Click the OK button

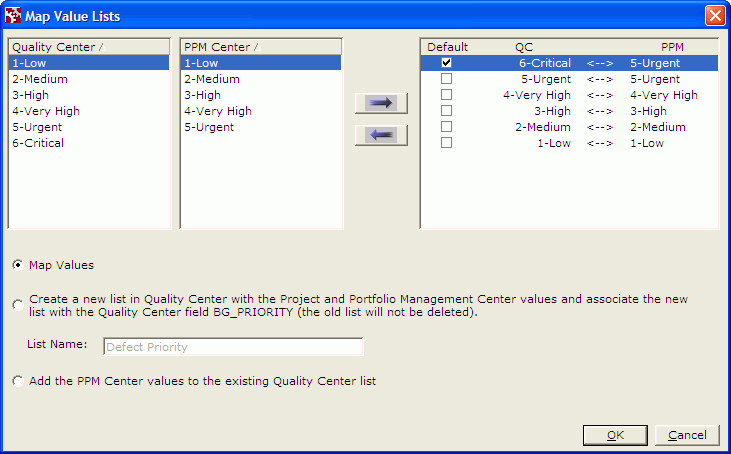pyautogui.click(x=615, y=435)
